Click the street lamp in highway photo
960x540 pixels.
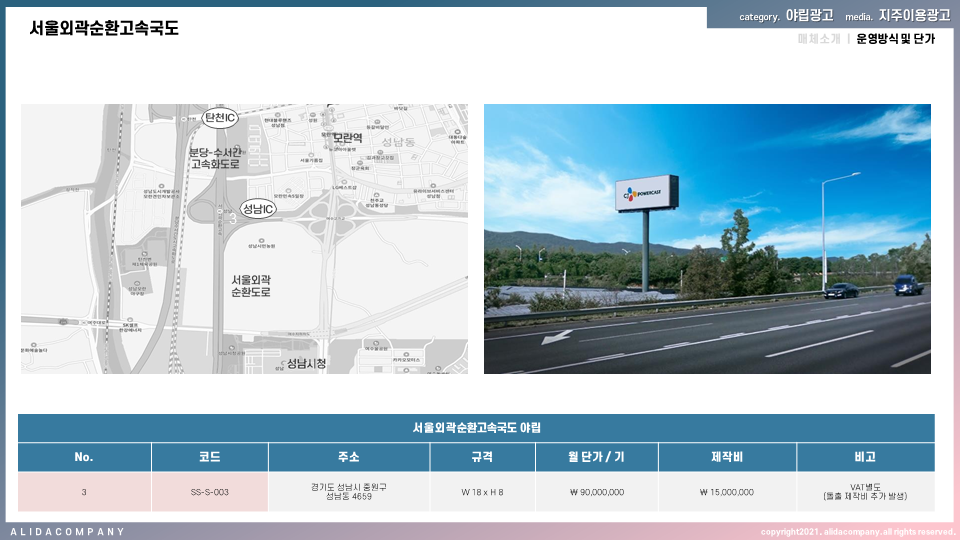pyautogui.click(x=826, y=230)
